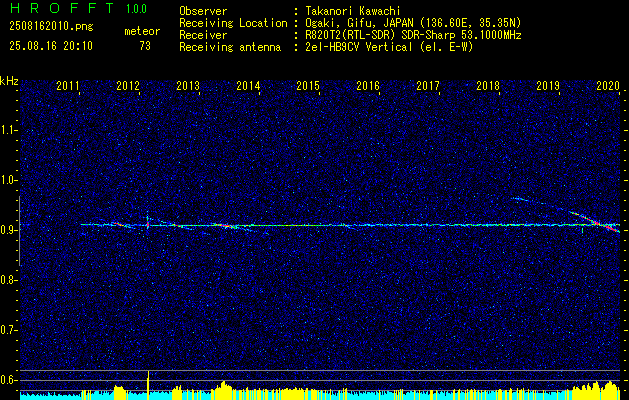Click the 2012 time axis label
This screenshot has height=400, width=629.
click(128, 85)
